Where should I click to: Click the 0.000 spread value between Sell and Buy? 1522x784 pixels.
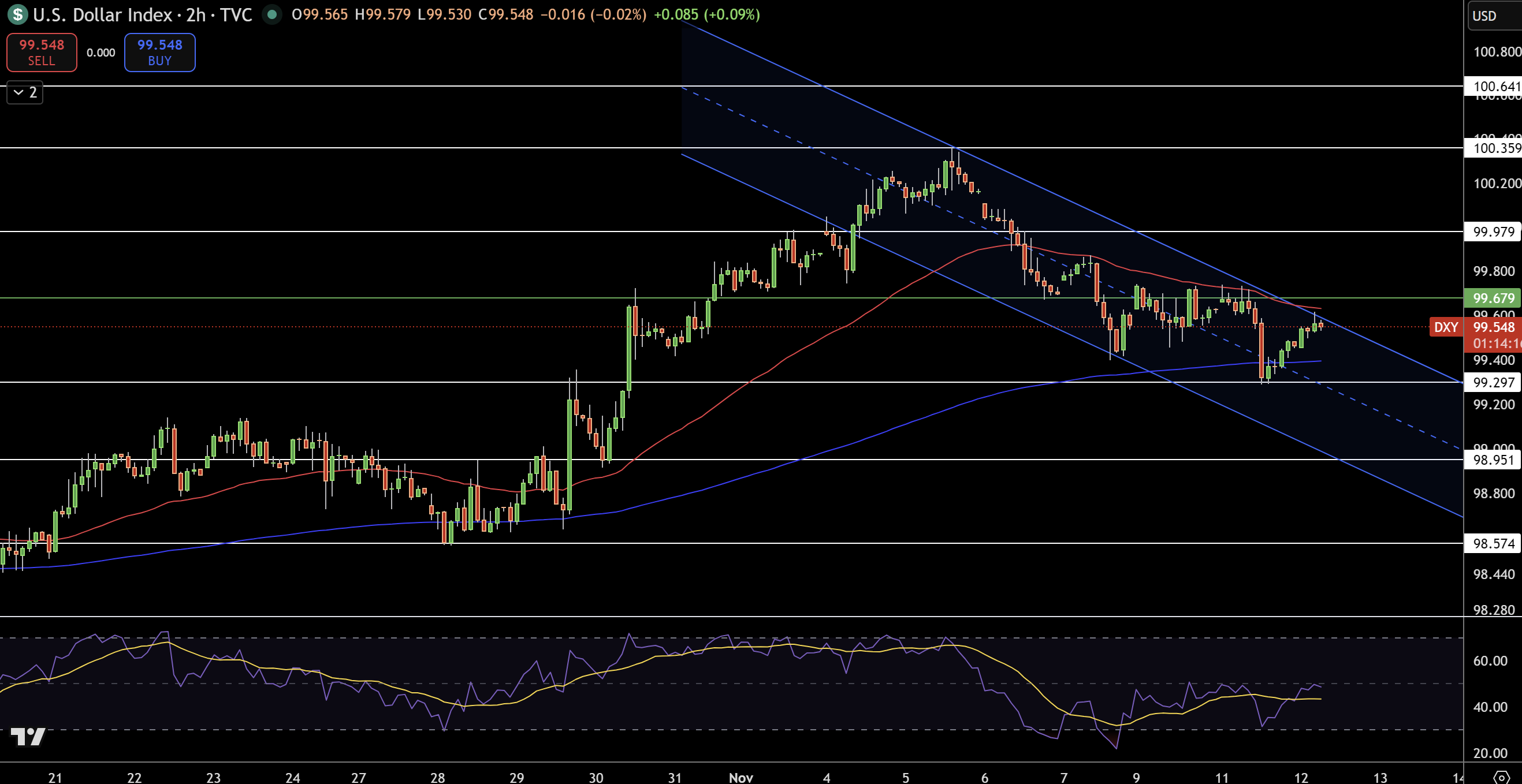(101, 52)
